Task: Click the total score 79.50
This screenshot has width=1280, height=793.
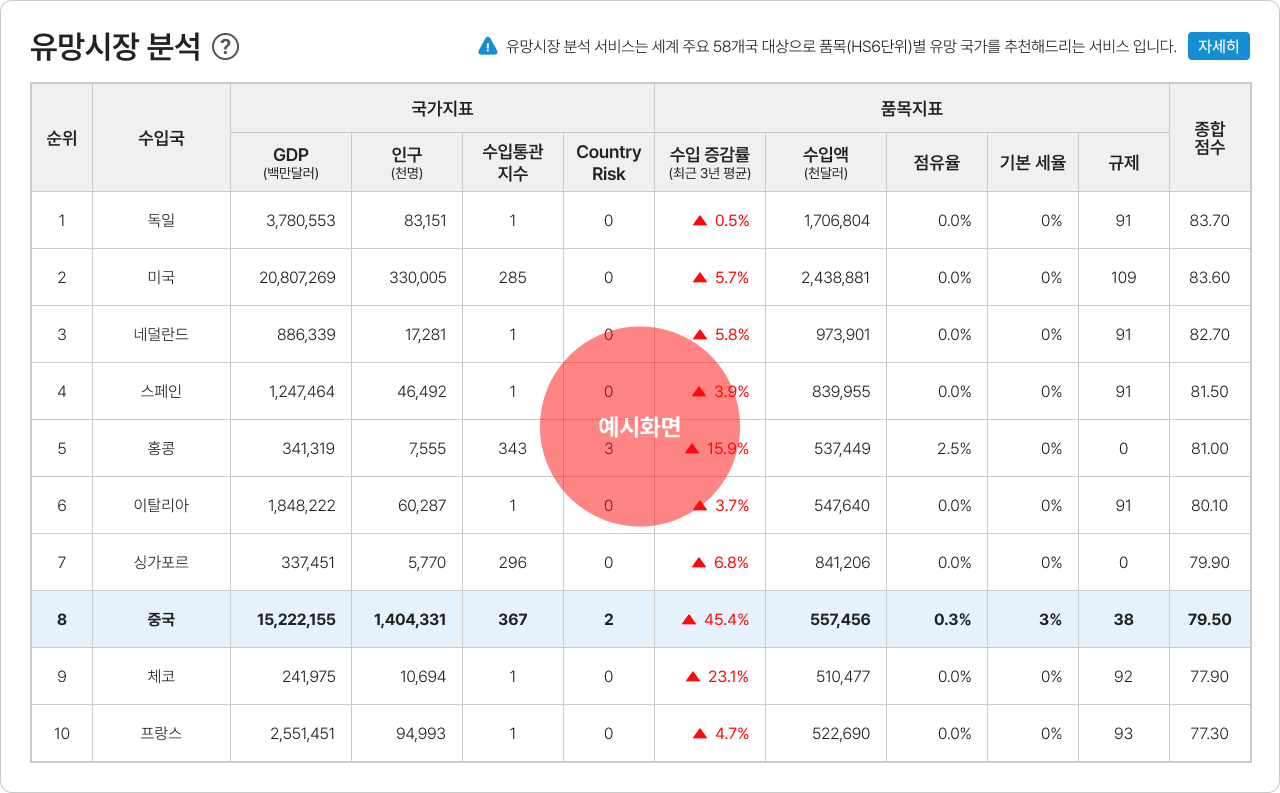Action: pos(1209,619)
